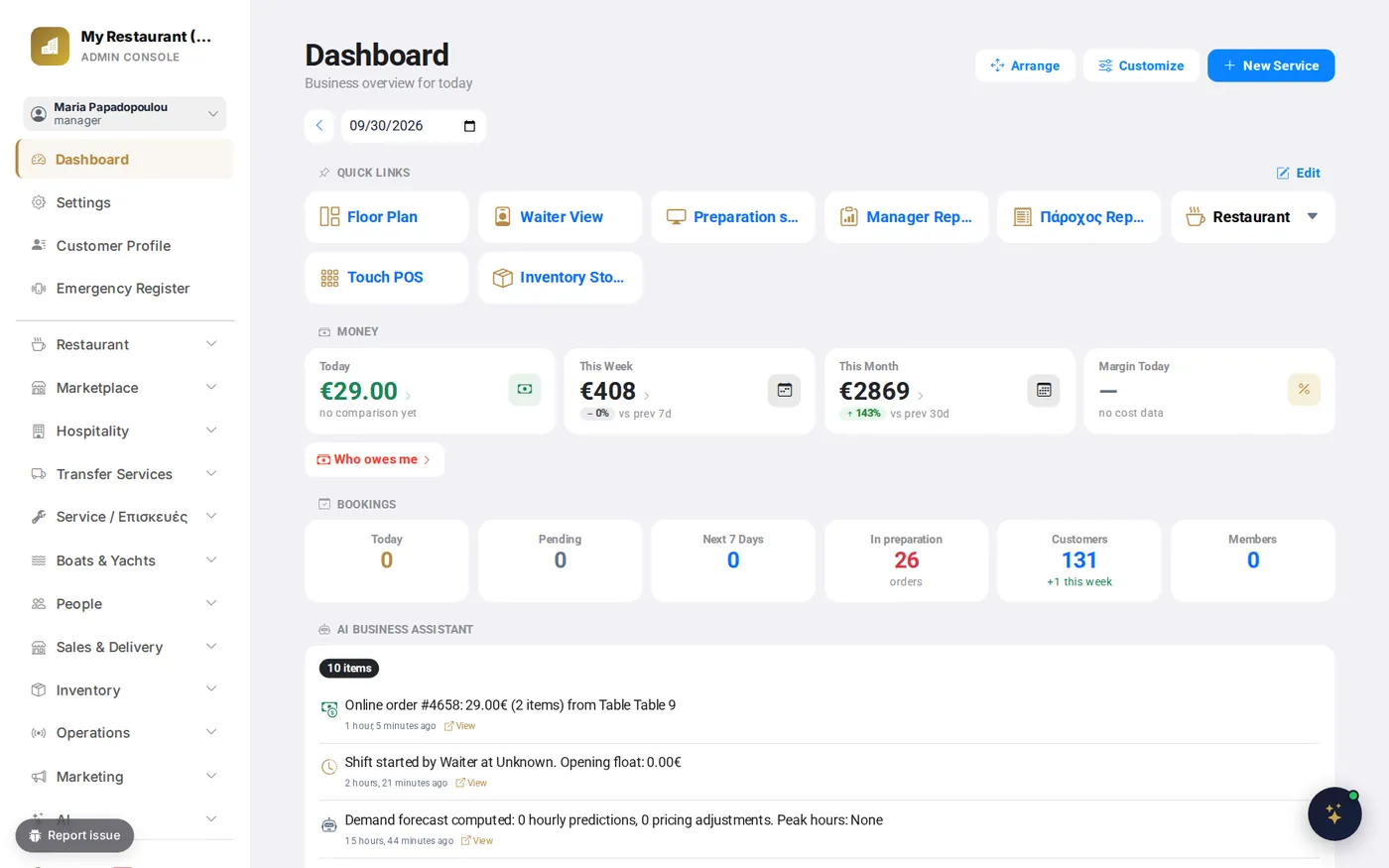
Task: Click the Operations broadcast icon in sidebar
Action: point(39,733)
